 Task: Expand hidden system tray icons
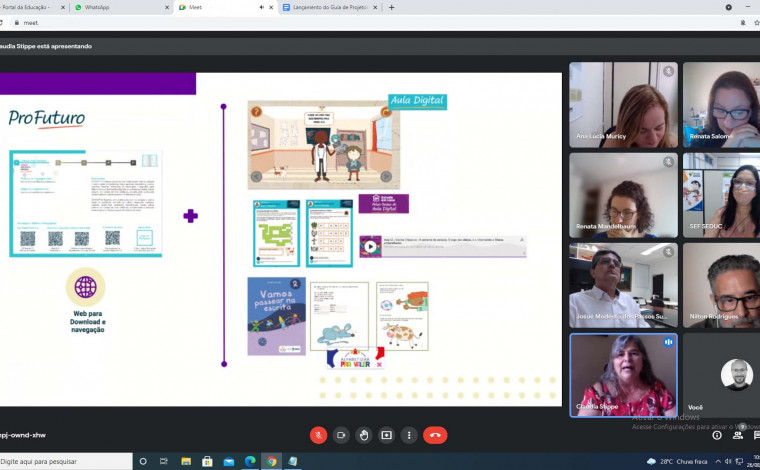[717, 461]
